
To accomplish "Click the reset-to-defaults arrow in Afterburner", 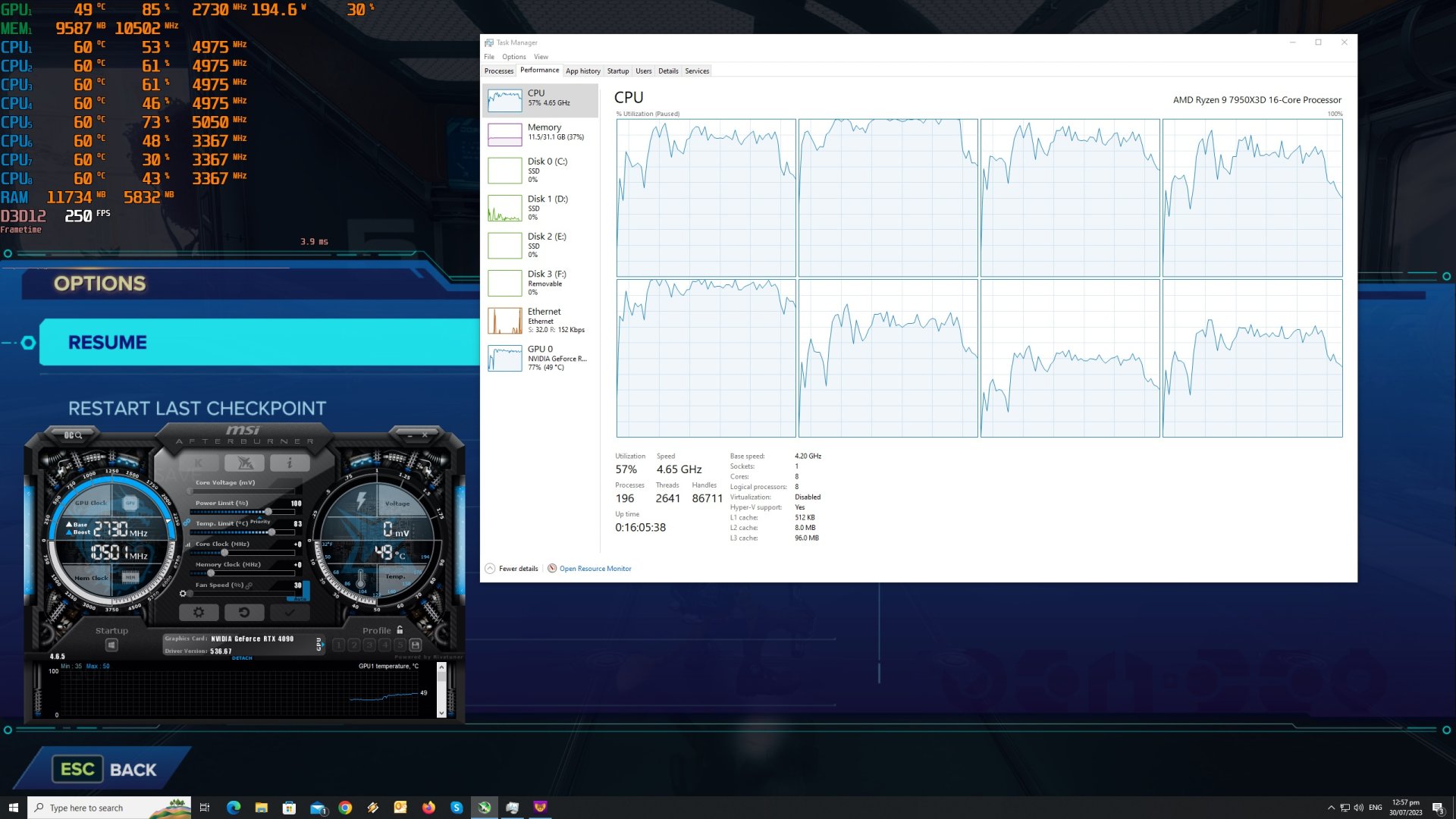I will [244, 612].
